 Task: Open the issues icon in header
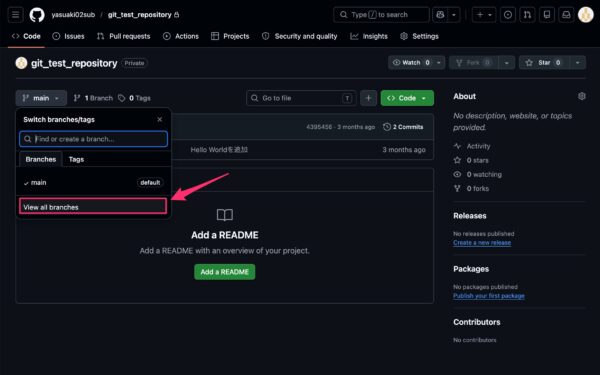508,15
